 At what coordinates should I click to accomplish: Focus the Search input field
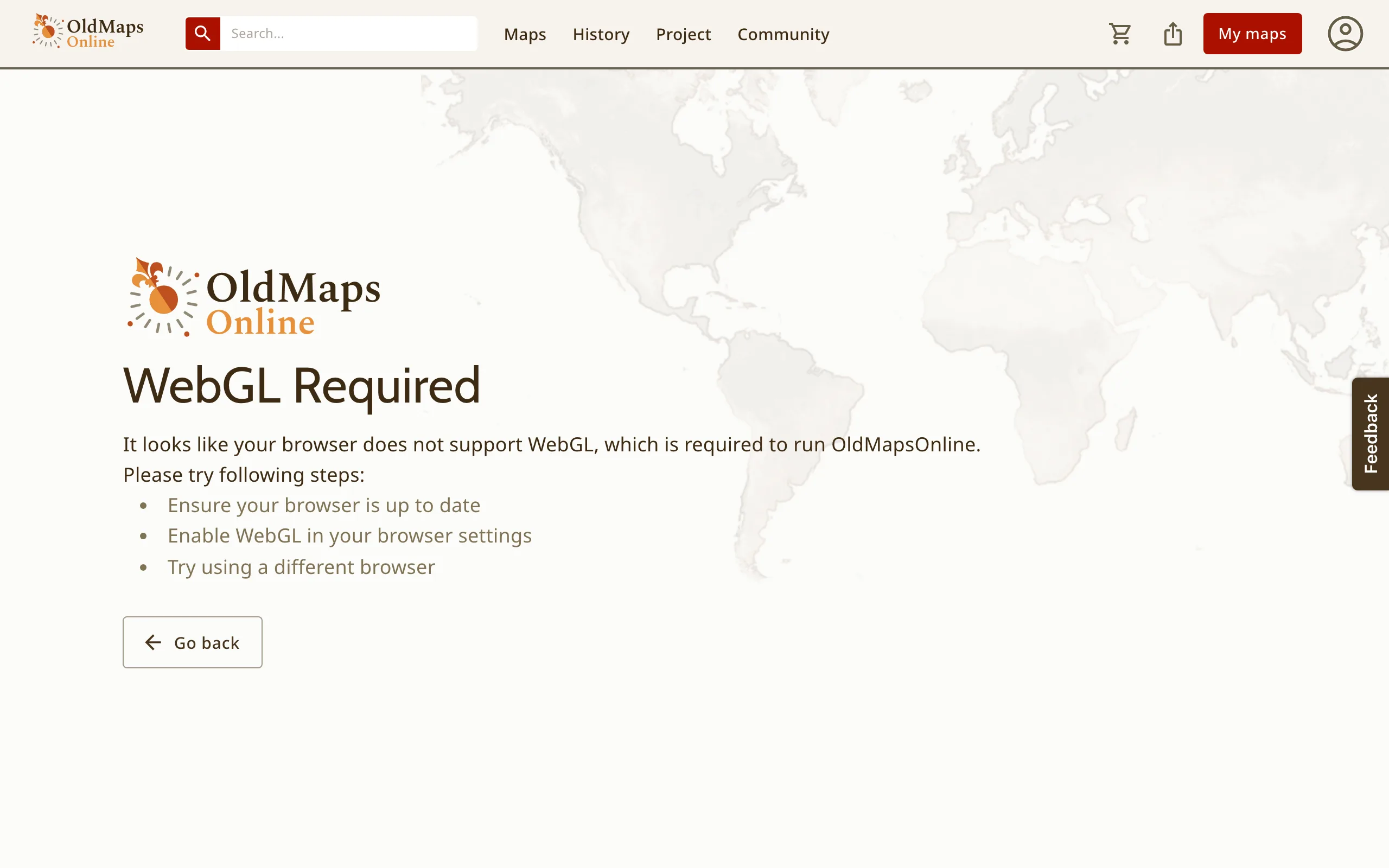click(x=348, y=33)
